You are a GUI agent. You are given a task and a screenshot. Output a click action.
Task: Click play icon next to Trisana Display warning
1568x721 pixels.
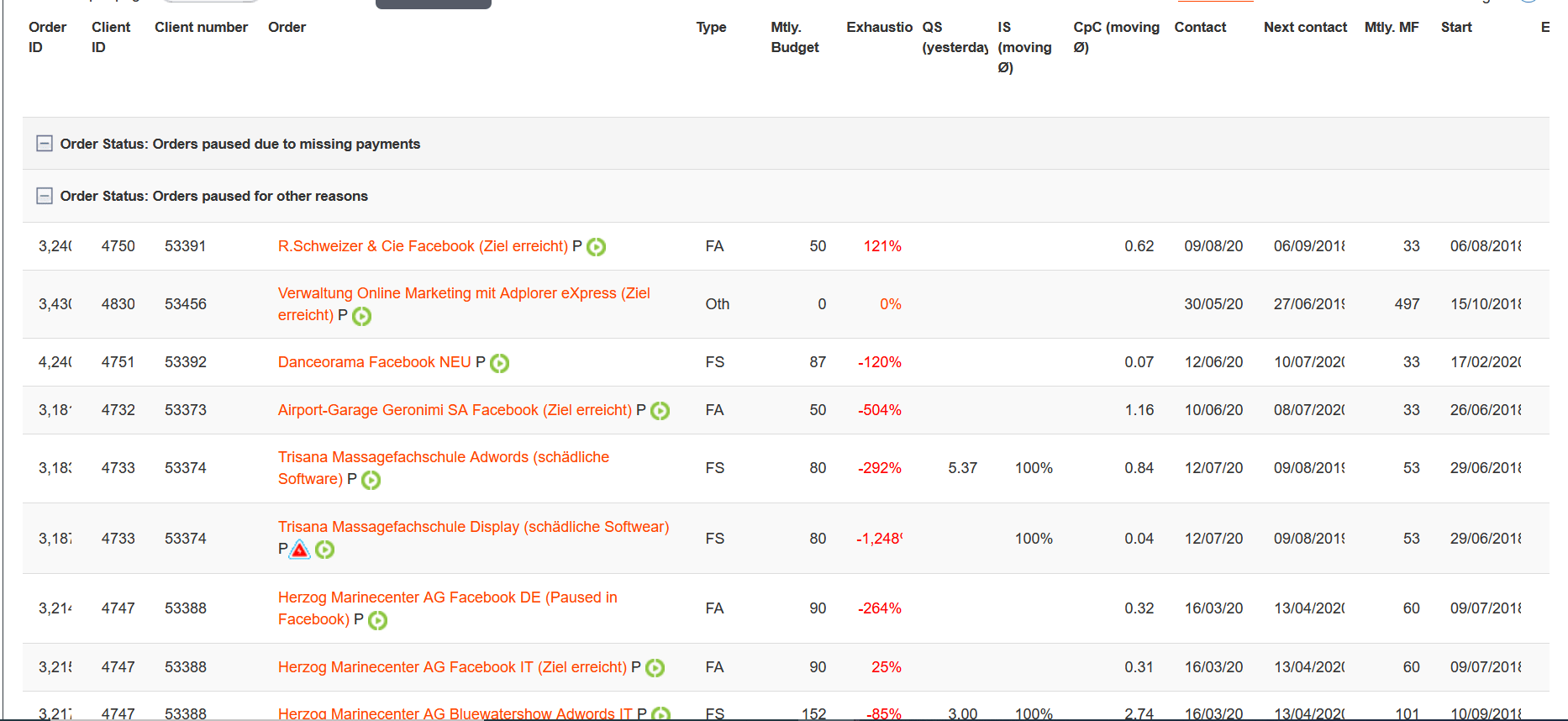click(x=325, y=550)
